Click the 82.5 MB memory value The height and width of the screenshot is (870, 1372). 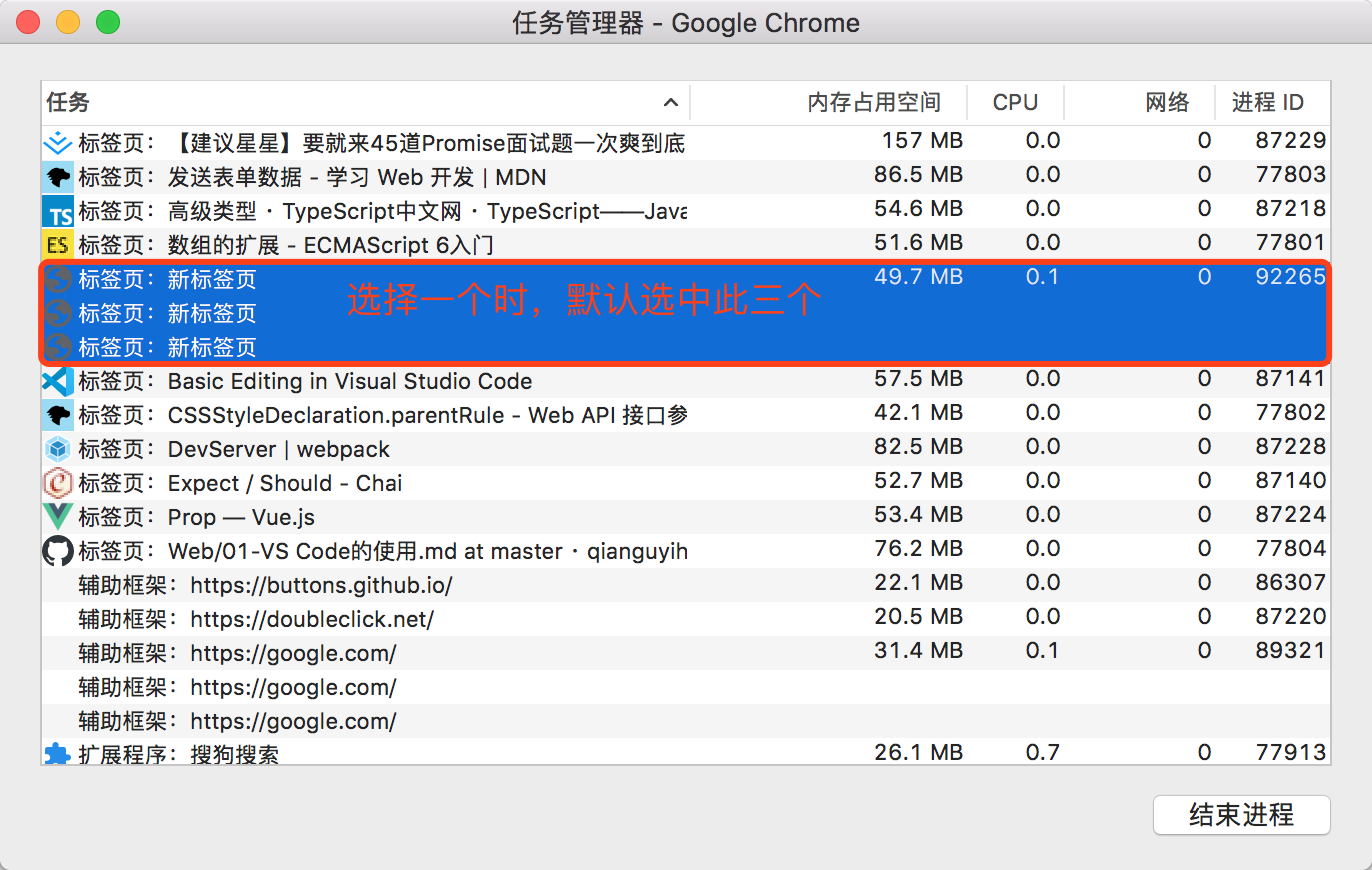point(918,447)
